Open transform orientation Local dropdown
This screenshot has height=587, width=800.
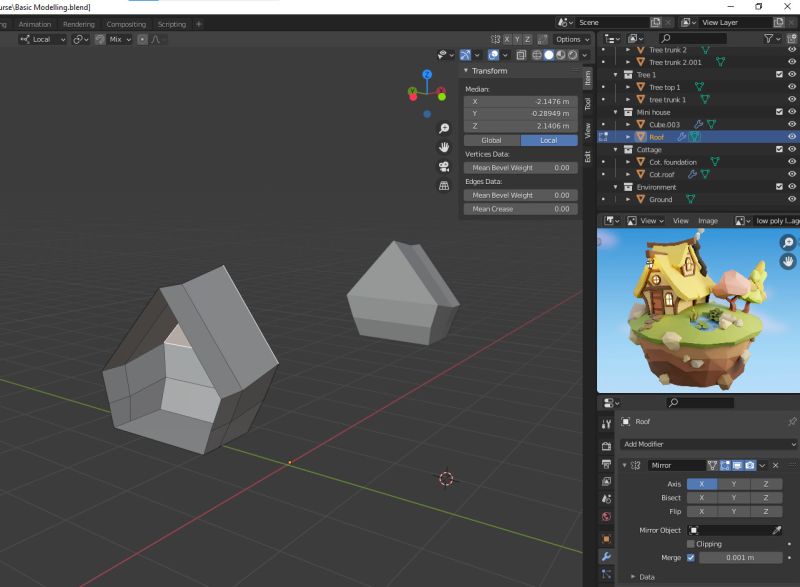(x=43, y=39)
